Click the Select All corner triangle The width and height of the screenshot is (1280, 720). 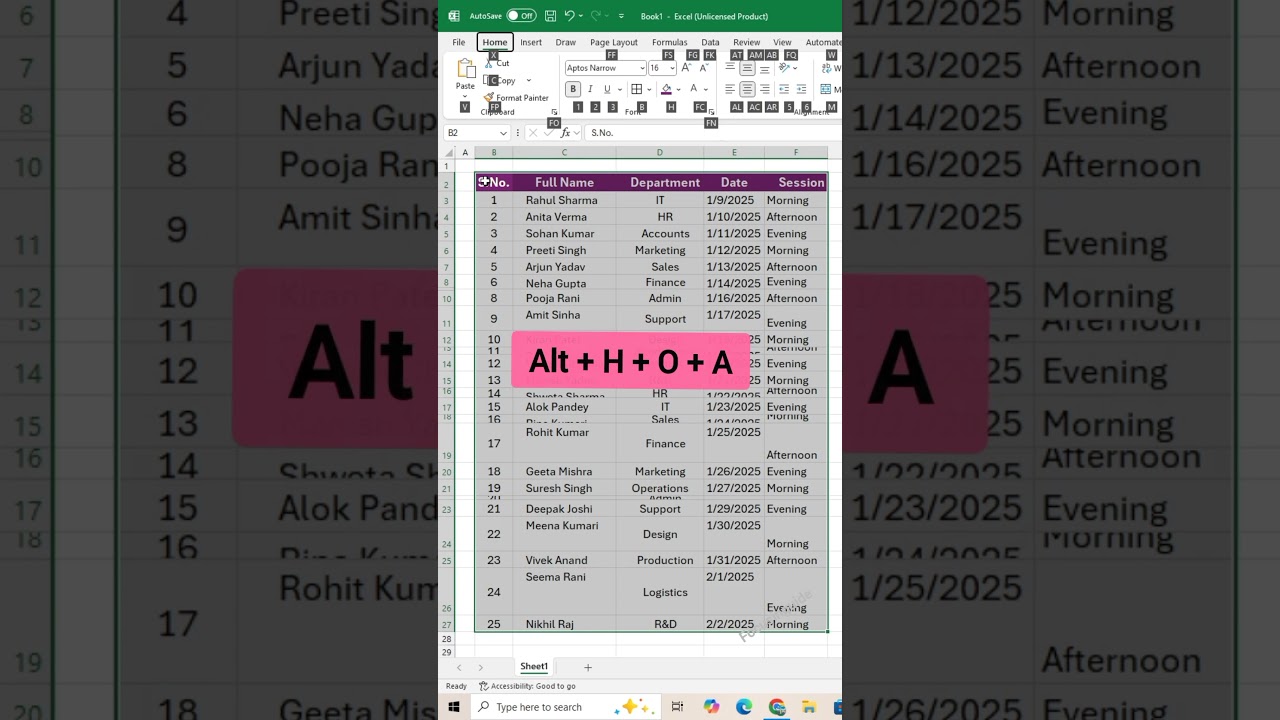[x=449, y=153]
